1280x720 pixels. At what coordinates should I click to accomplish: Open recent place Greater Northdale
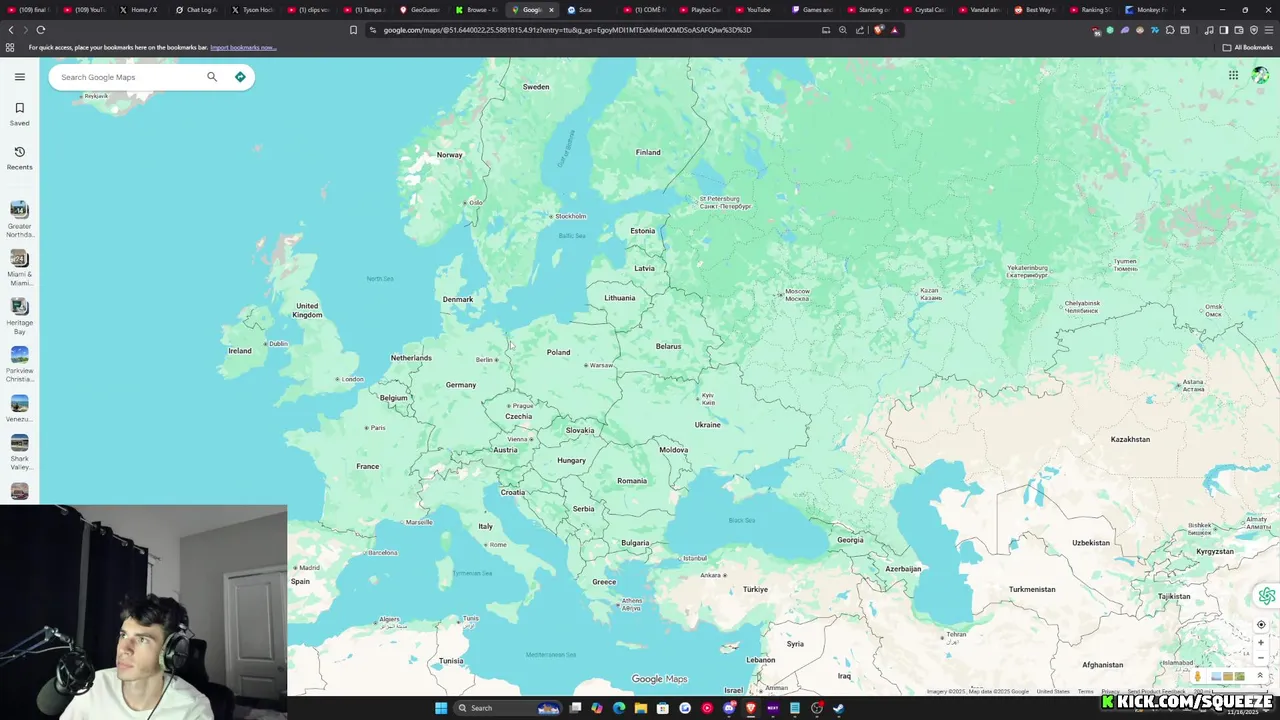tap(19, 219)
